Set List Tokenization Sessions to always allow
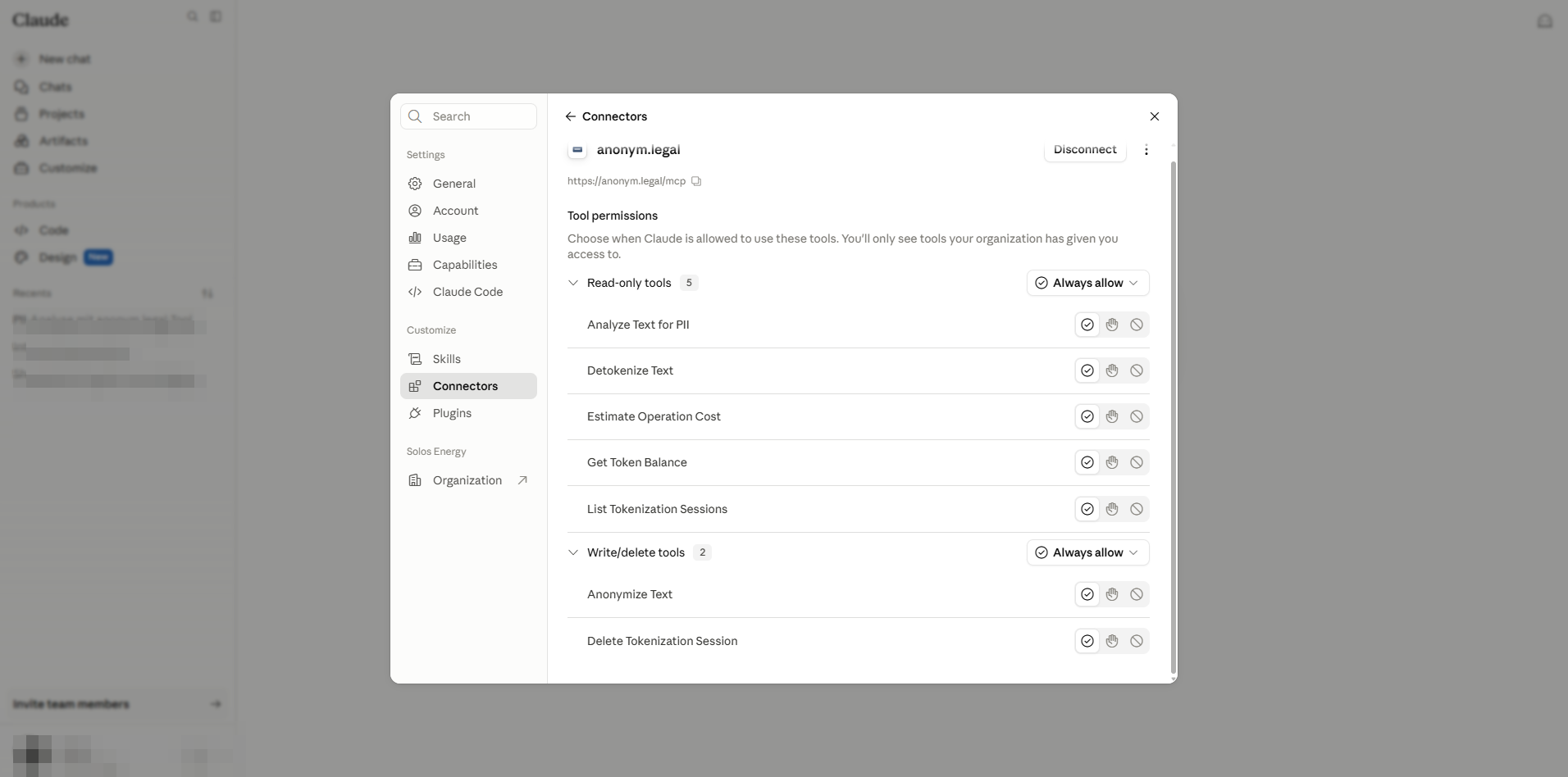 tap(1087, 509)
